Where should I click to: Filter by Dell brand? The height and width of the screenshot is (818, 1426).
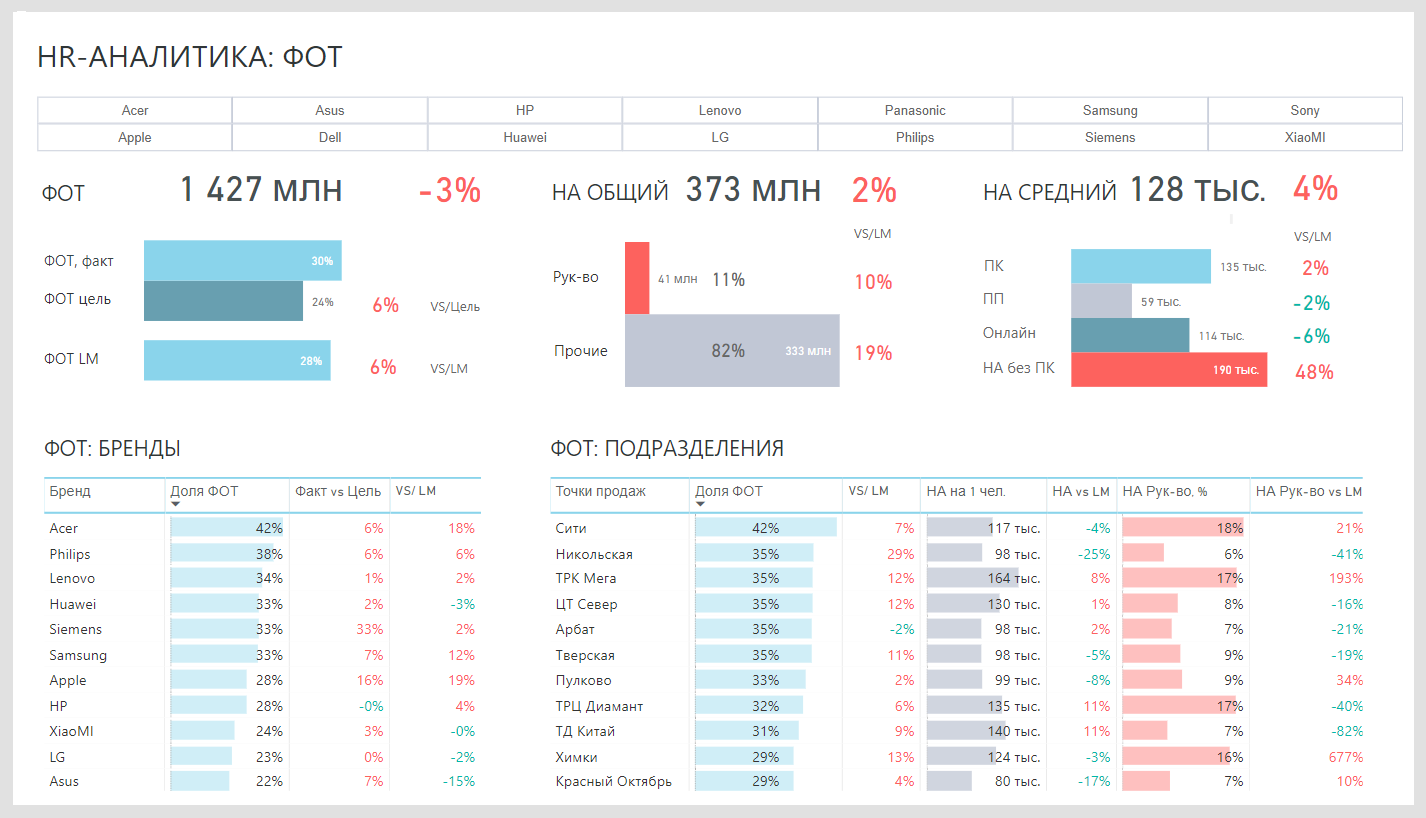click(330, 138)
